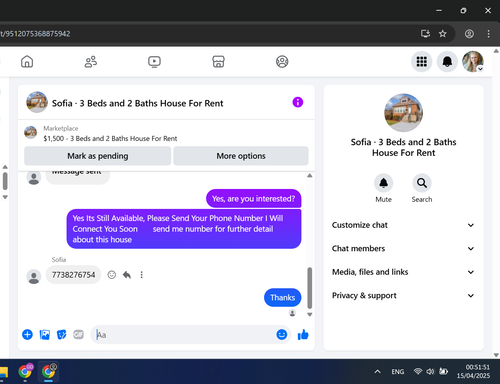Open the account profile picture menu

click(x=473, y=62)
